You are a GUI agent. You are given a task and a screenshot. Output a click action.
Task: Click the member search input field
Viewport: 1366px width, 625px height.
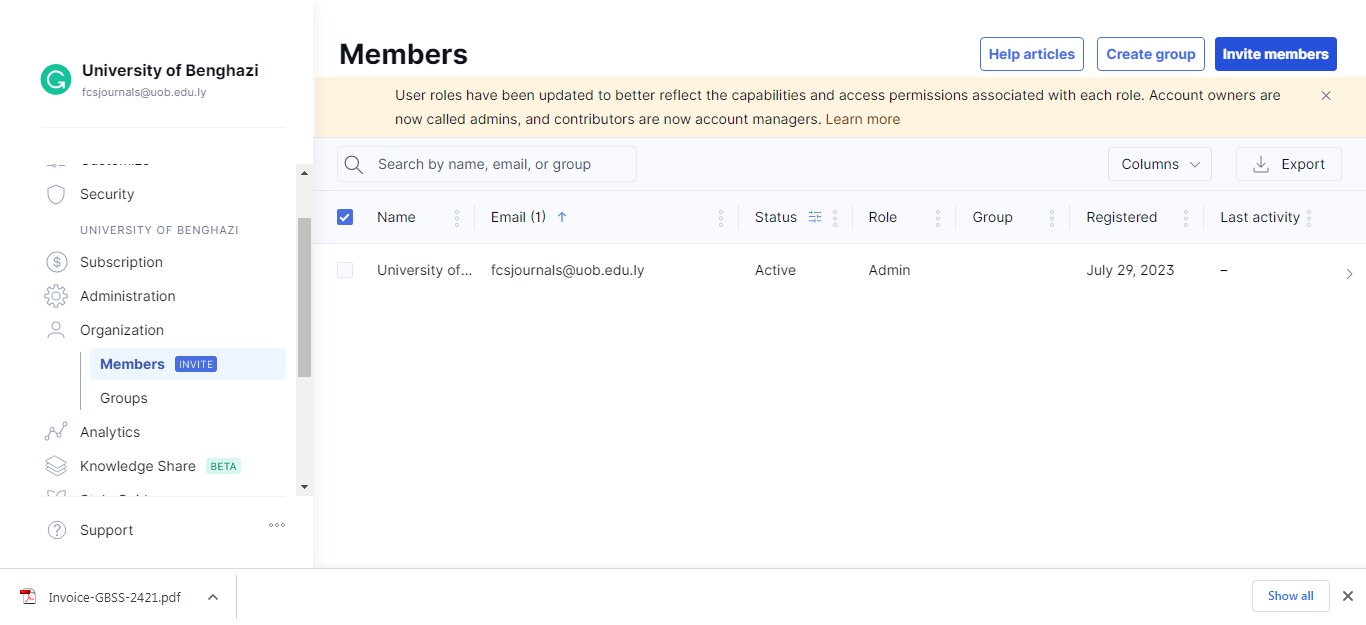click(500, 164)
